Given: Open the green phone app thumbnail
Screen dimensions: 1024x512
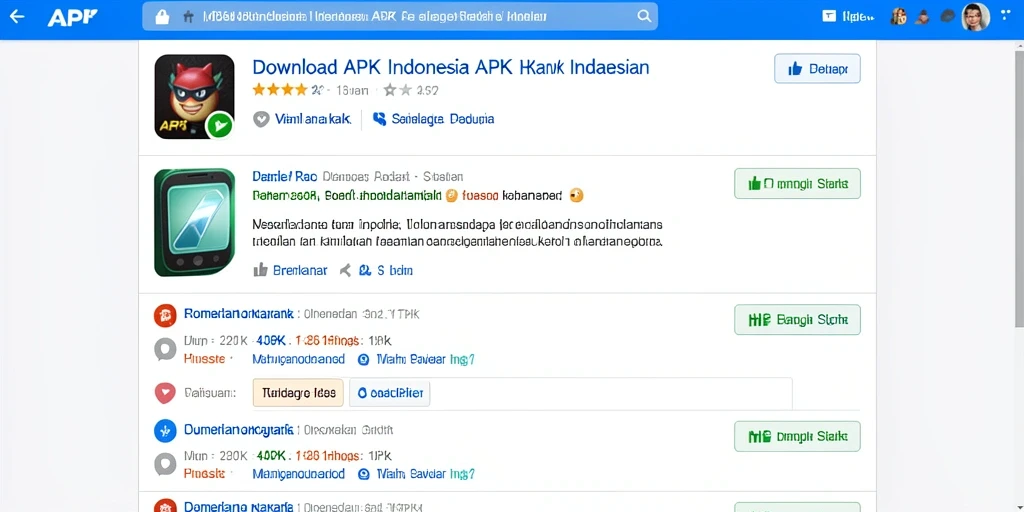Looking at the screenshot, I should [x=194, y=222].
